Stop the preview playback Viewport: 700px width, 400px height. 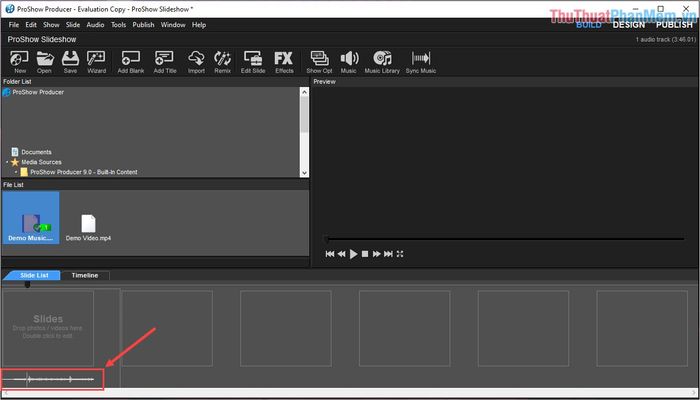tap(365, 254)
